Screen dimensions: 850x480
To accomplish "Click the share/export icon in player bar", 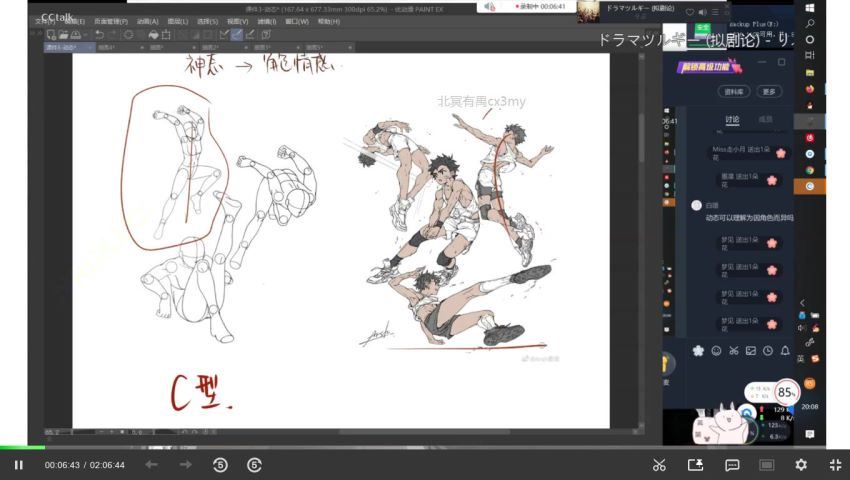I will coord(696,465).
